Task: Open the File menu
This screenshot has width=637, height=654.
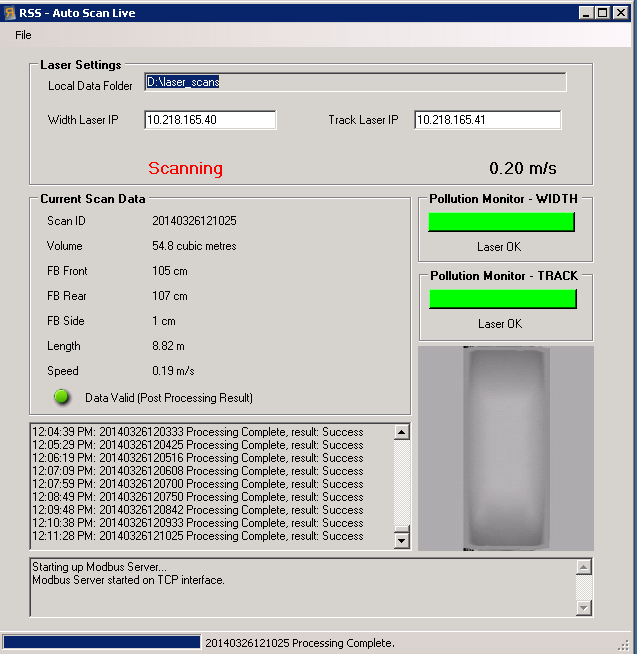Action: point(23,35)
